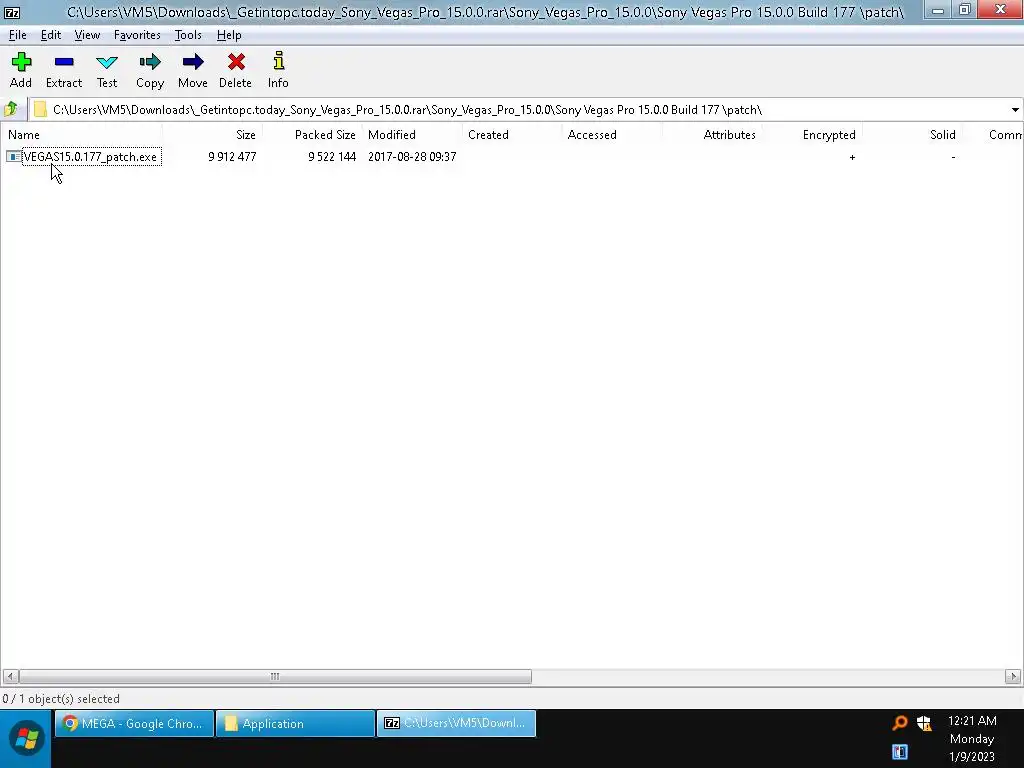Run the Test archive icon

(x=106, y=63)
